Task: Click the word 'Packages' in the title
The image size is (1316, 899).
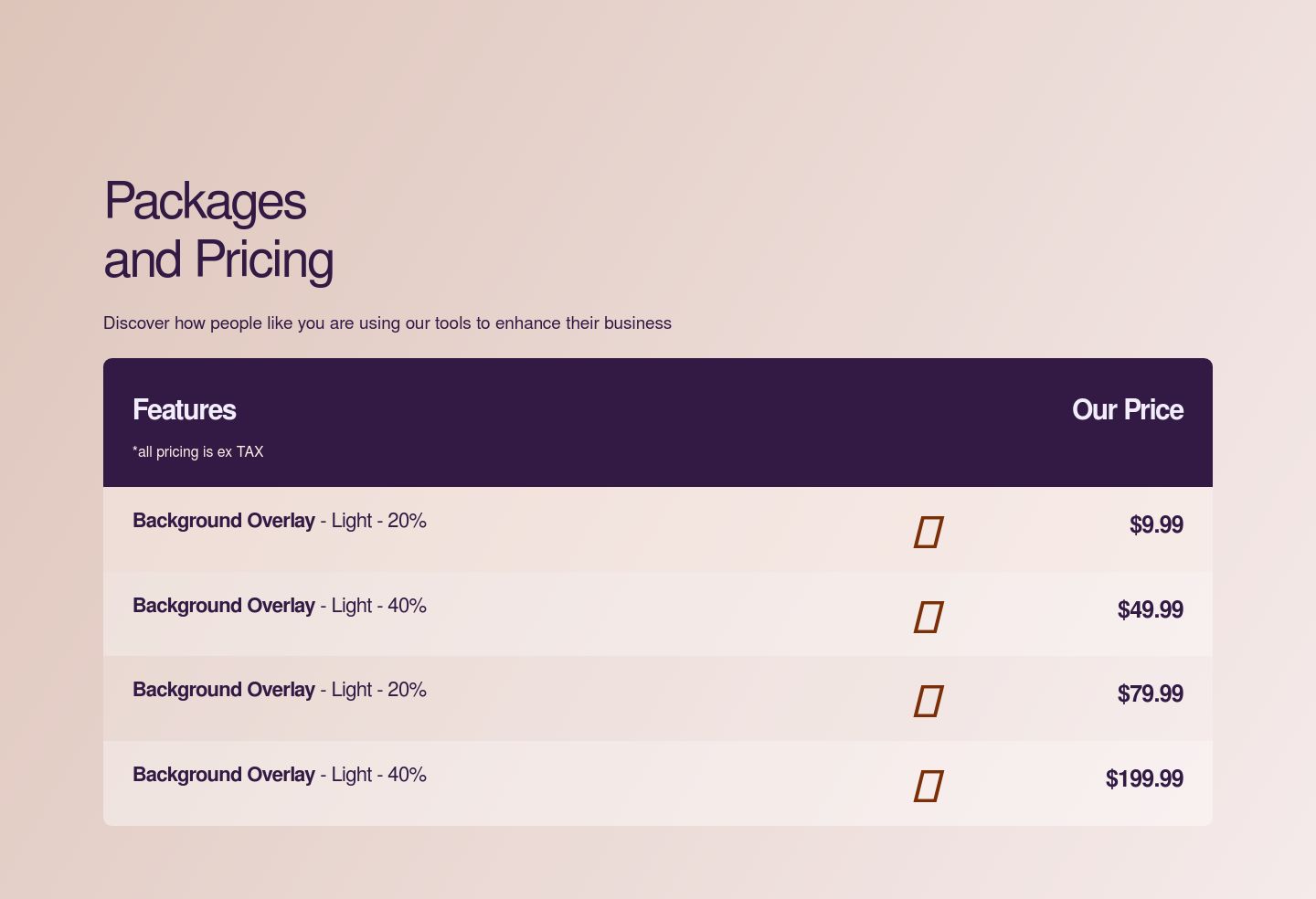Action: pyautogui.click(x=205, y=201)
